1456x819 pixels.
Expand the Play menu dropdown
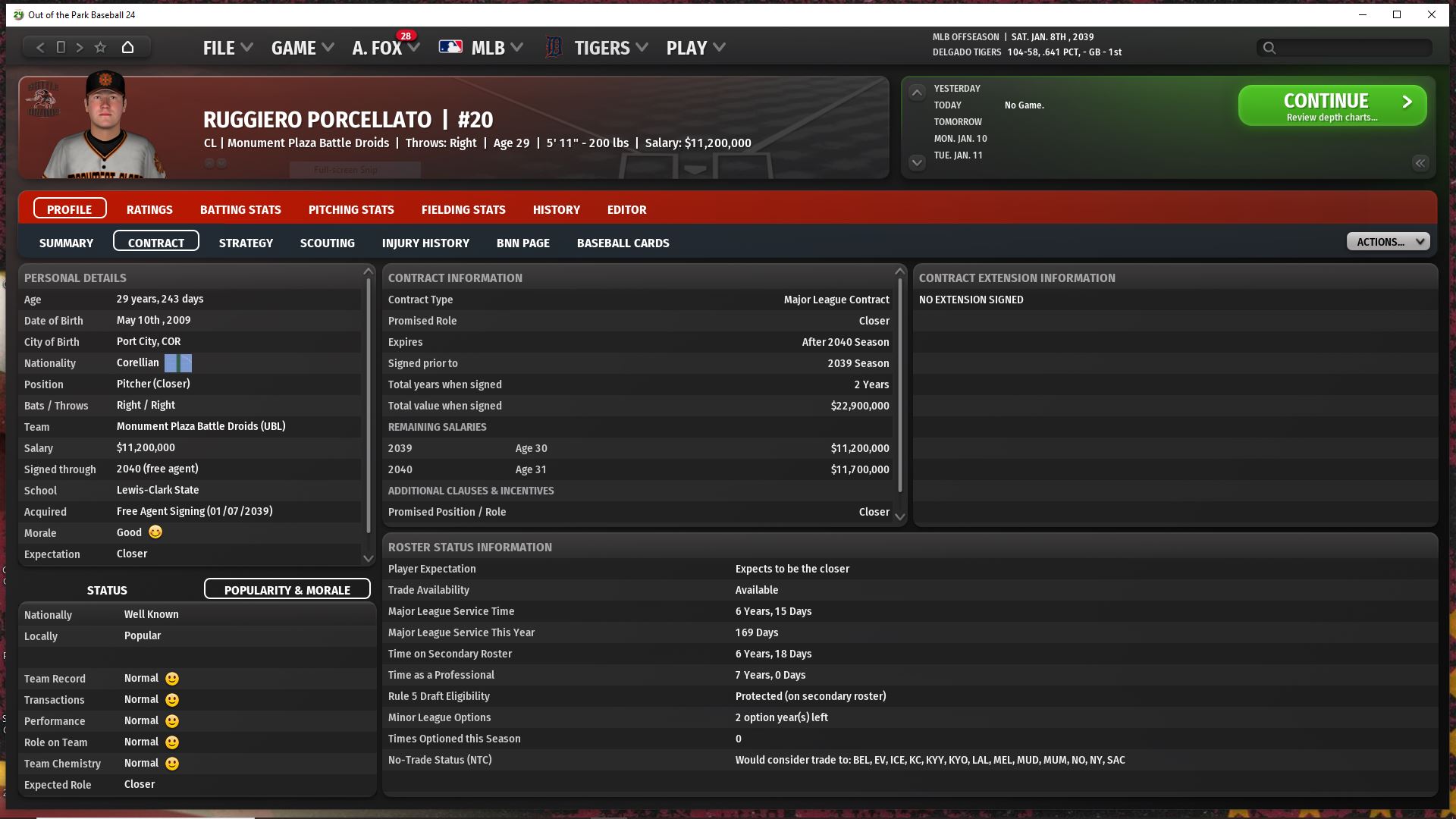(x=695, y=48)
